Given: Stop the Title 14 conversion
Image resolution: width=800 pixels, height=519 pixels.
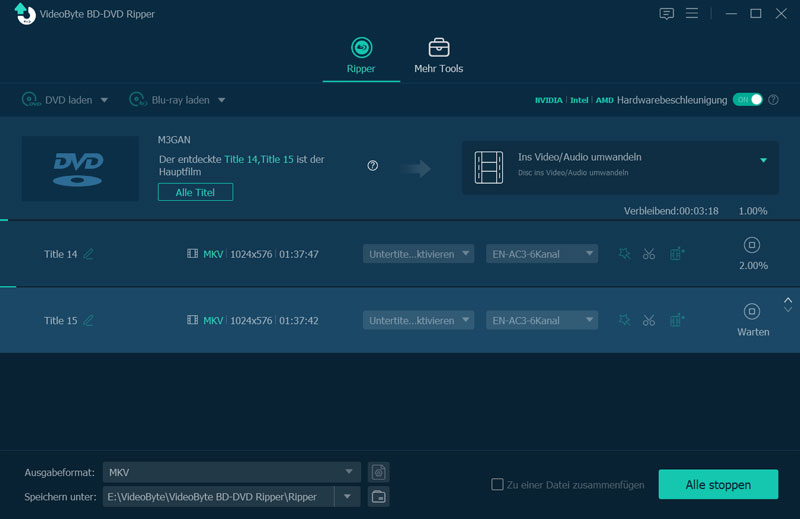Looking at the screenshot, I should coord(752,245).
